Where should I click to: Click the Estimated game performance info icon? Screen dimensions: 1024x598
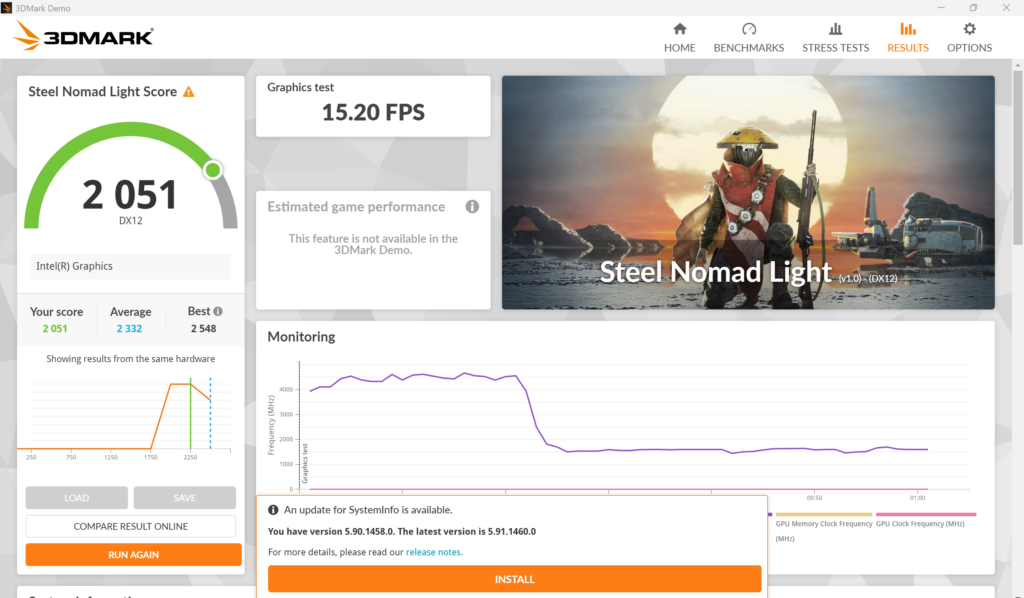[x=472, y=206]
